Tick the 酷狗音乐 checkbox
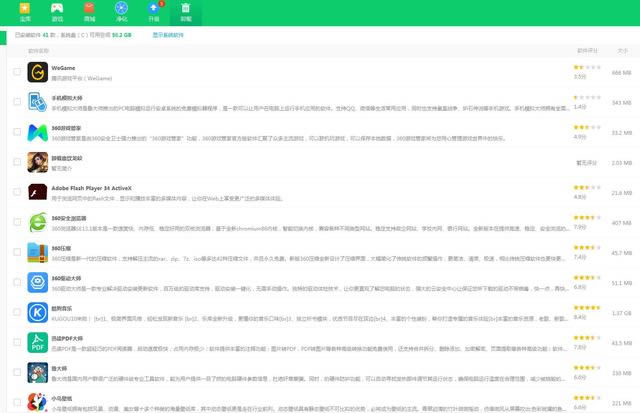This screenshot has width=640, height=413. click(x=17, y=312)
